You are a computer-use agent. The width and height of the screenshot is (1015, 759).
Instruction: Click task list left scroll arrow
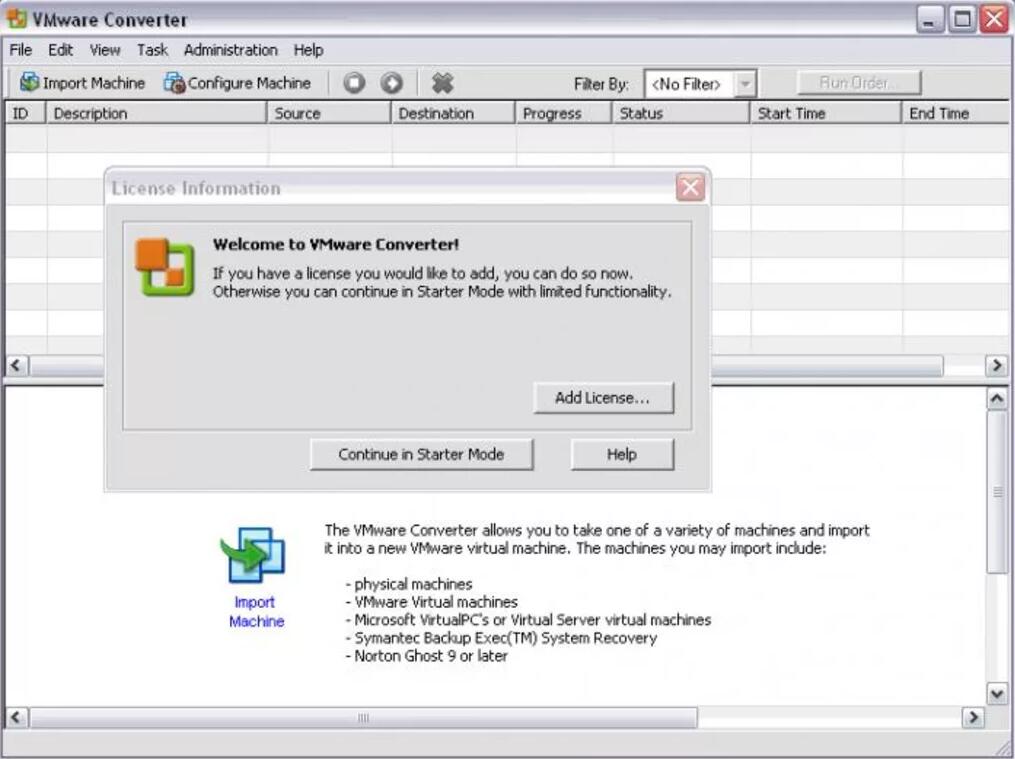(16, 366)
